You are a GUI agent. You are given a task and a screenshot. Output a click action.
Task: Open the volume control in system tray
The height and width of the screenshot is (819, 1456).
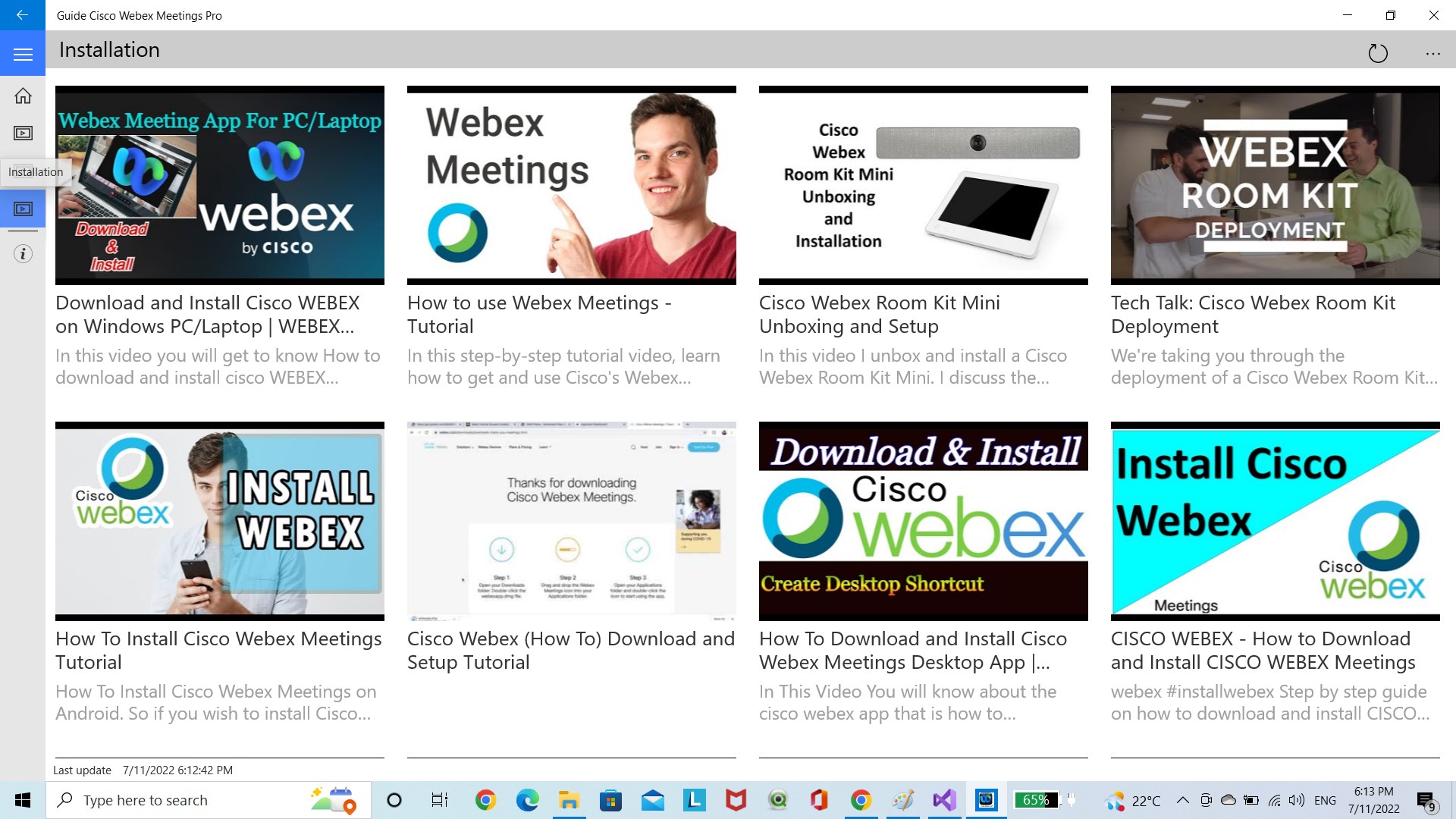pyautogui.click(x=1297, y=800)
